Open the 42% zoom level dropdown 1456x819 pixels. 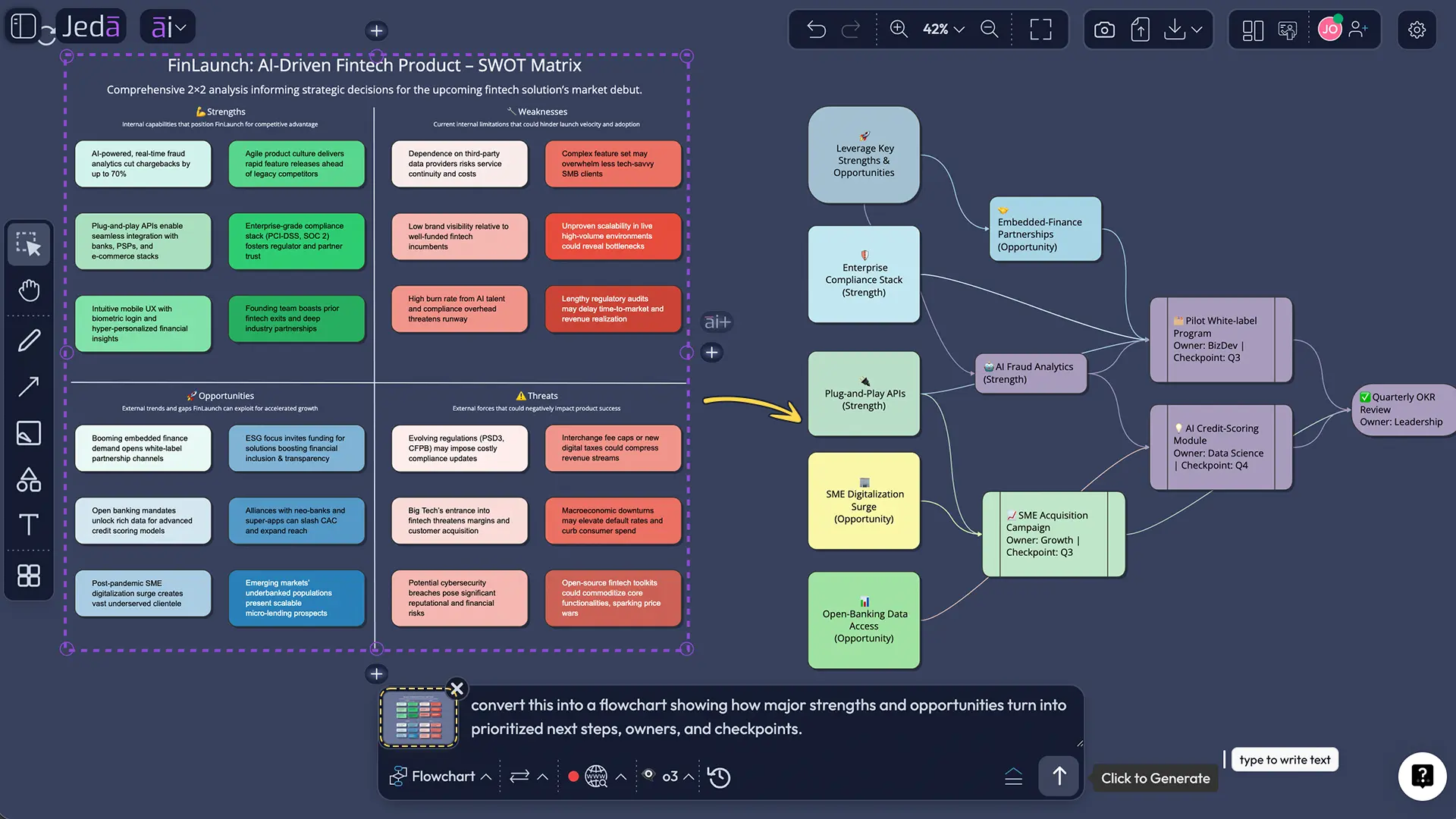click(x=943, y=30)
